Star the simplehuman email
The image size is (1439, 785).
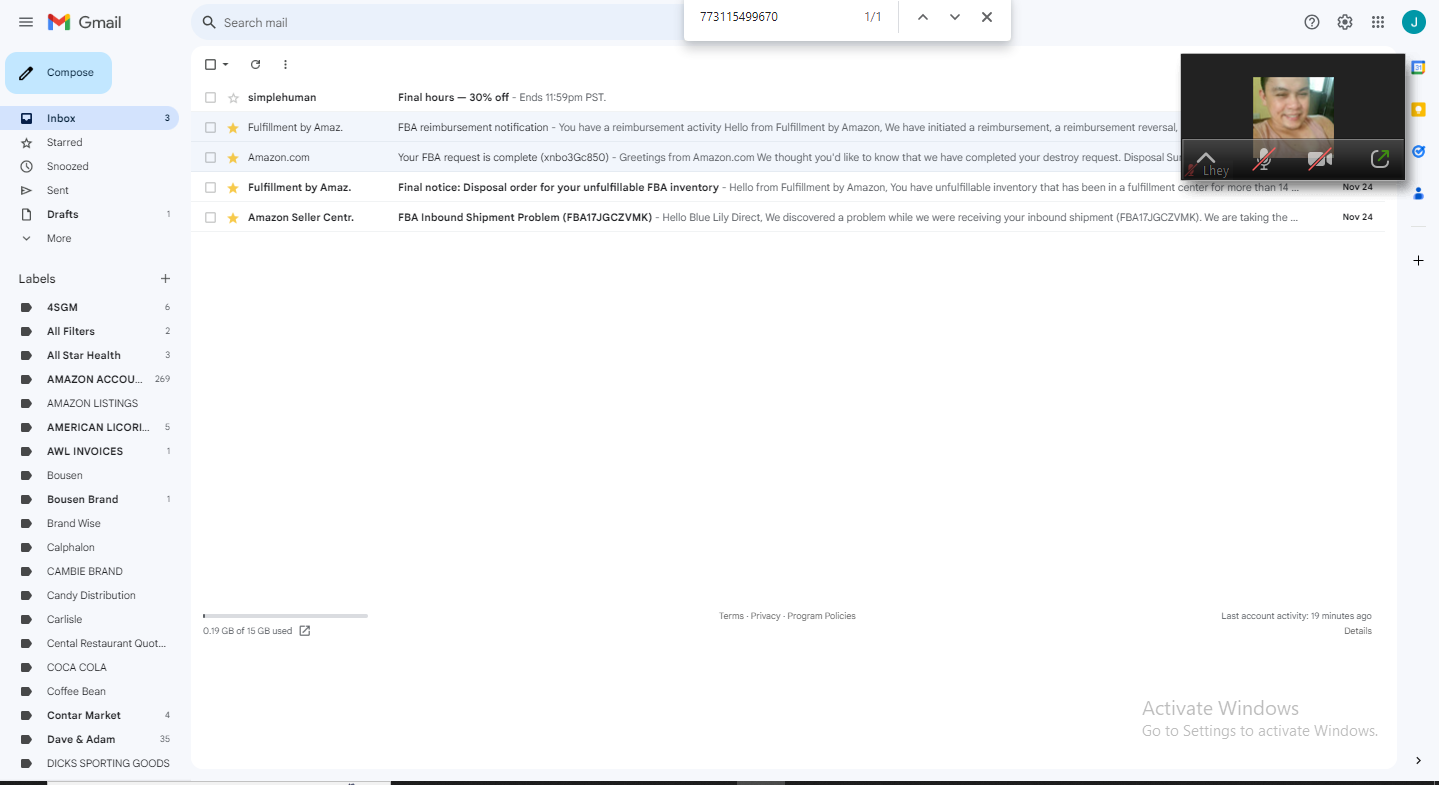click(233, 97)
